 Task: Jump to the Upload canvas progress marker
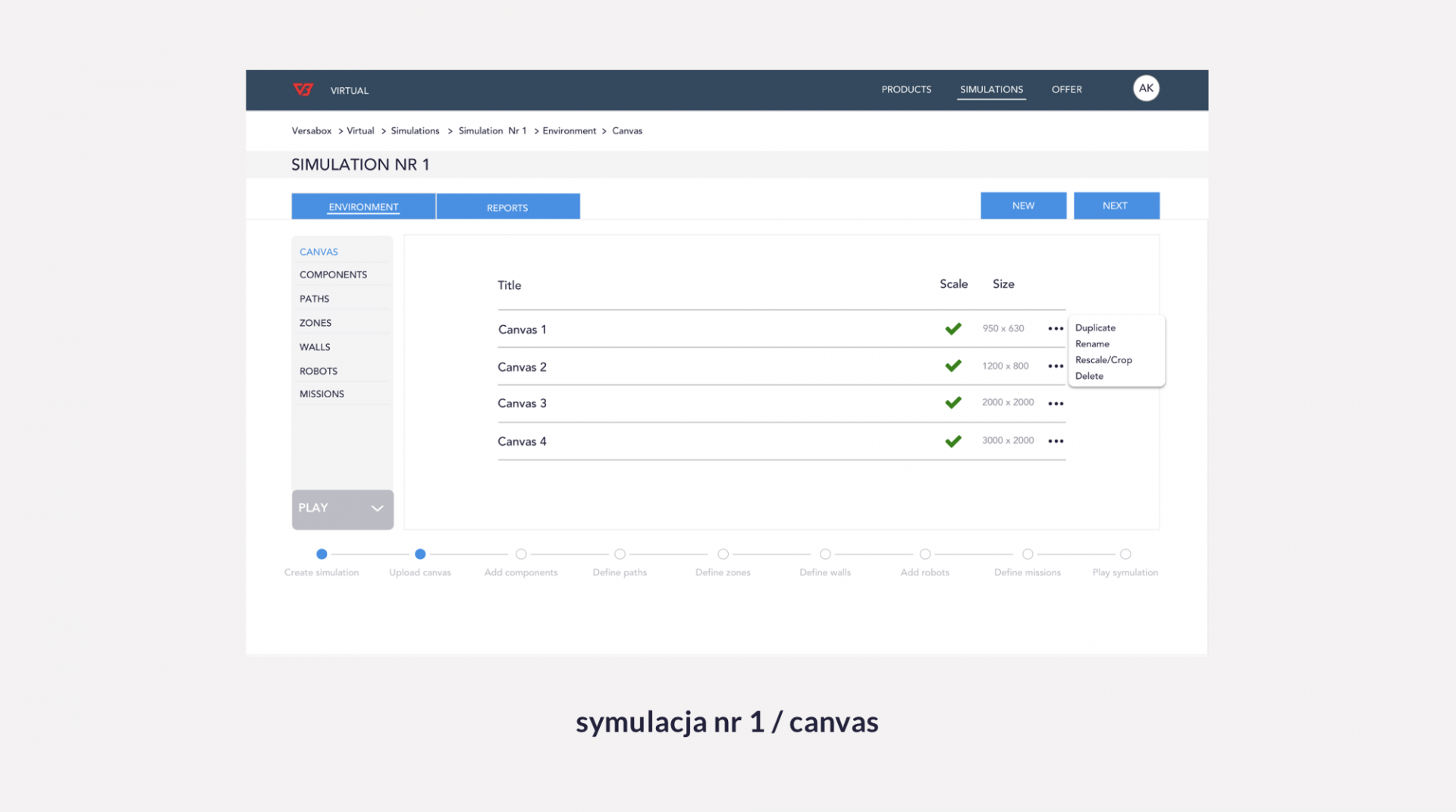[420, 554]
